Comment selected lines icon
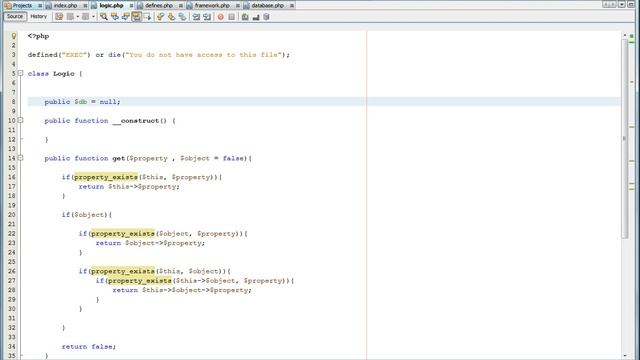 245,17
